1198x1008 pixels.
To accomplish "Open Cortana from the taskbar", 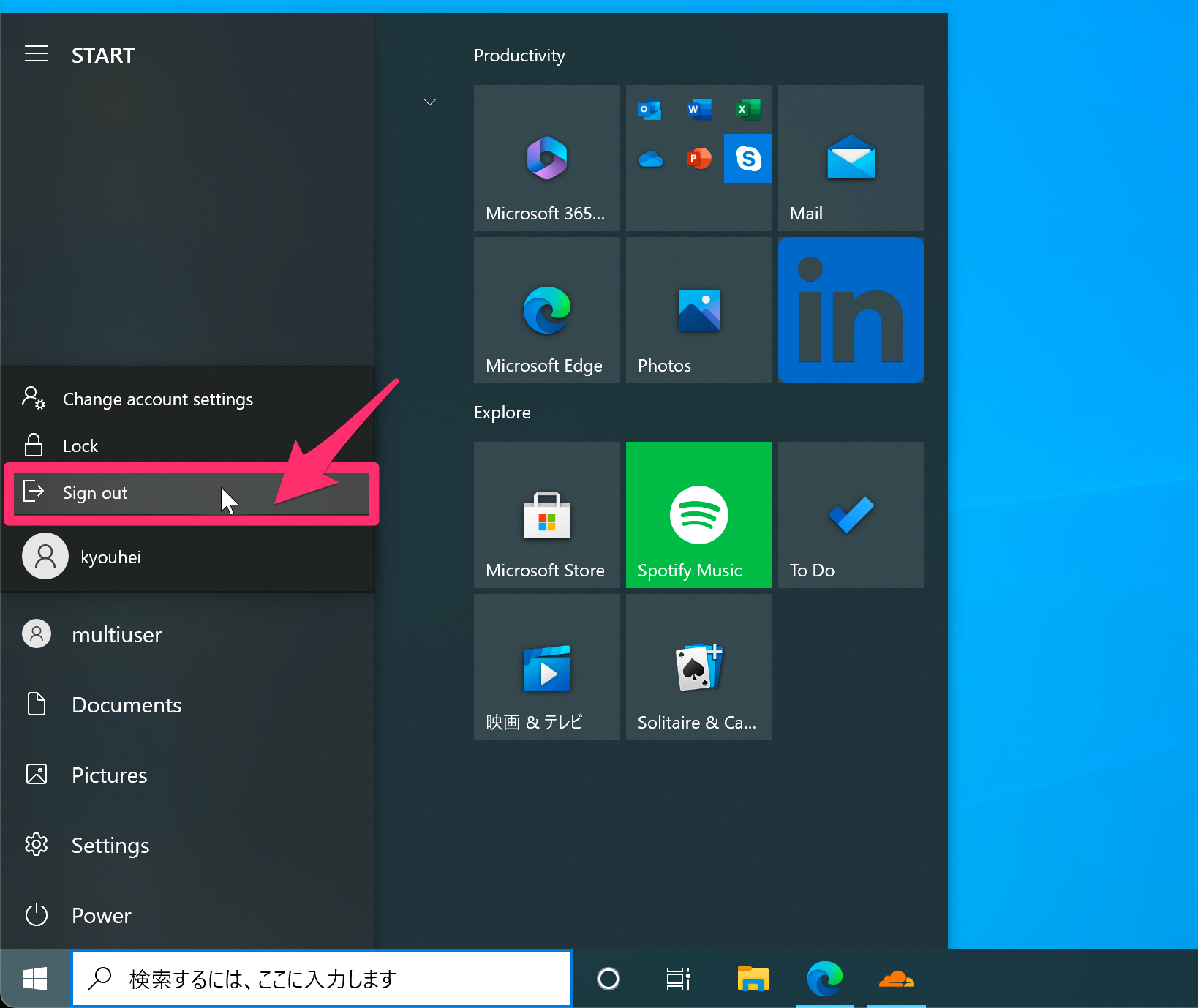I will coord(609,979).
